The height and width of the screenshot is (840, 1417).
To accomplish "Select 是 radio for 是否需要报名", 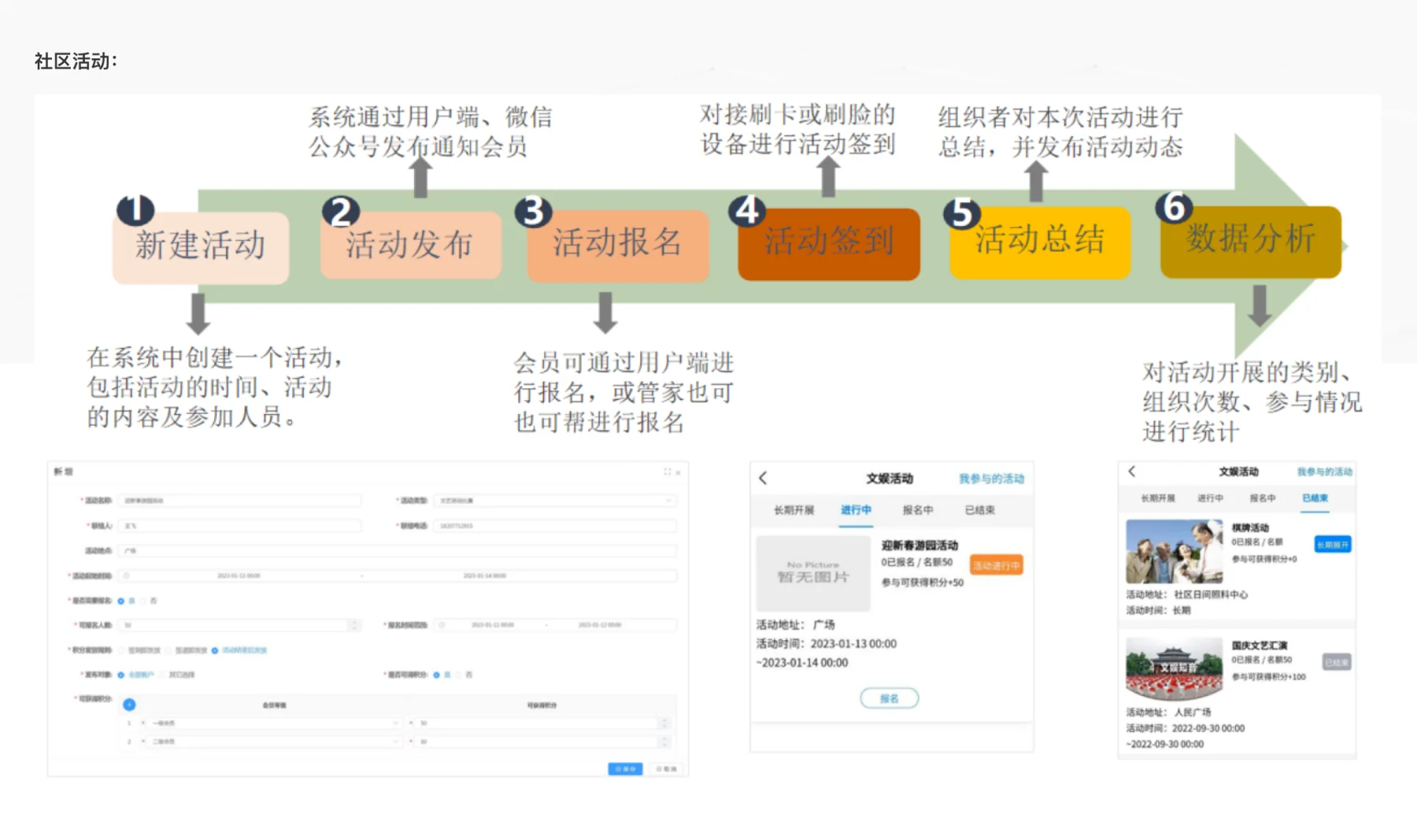I will point(121,601).
